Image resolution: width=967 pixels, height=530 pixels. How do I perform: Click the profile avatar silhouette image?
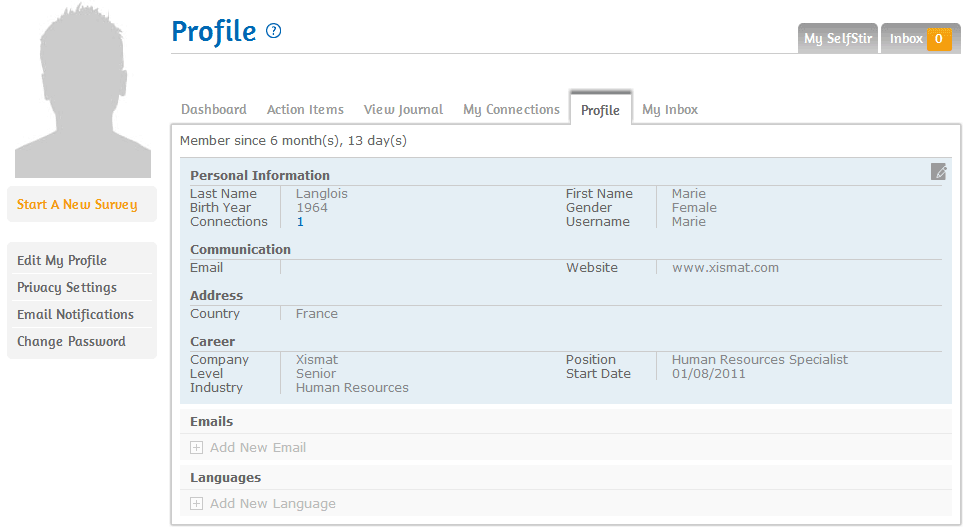(x=82, y=90)
